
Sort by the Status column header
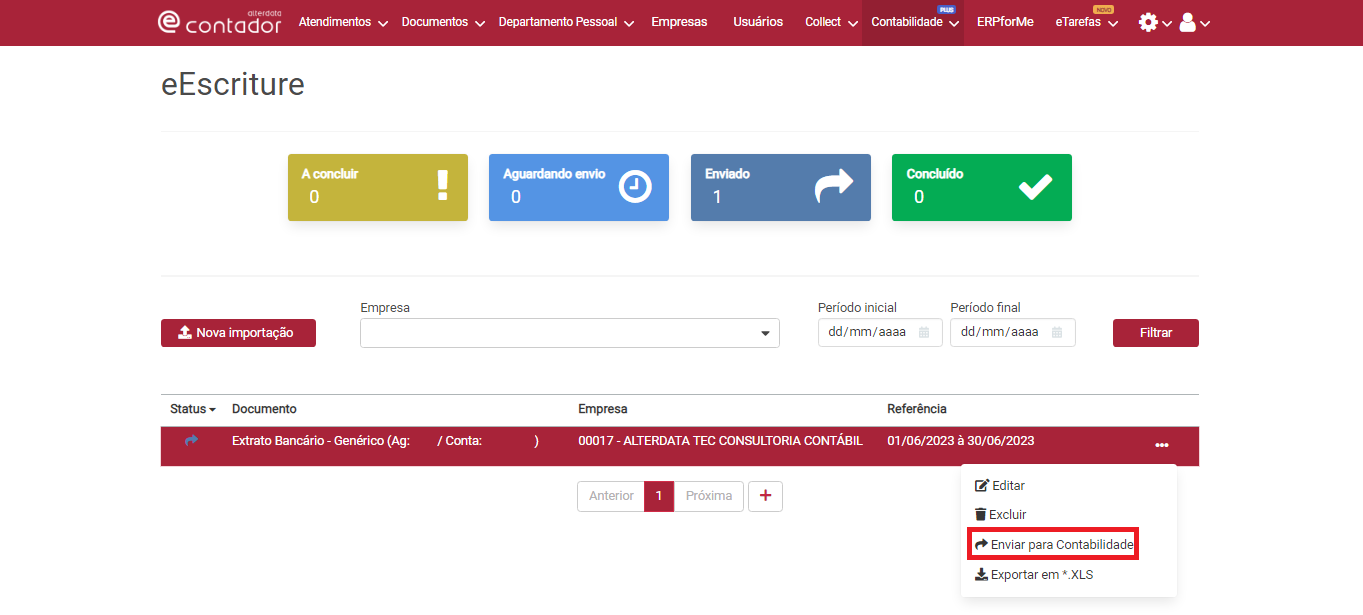[192, 409]
